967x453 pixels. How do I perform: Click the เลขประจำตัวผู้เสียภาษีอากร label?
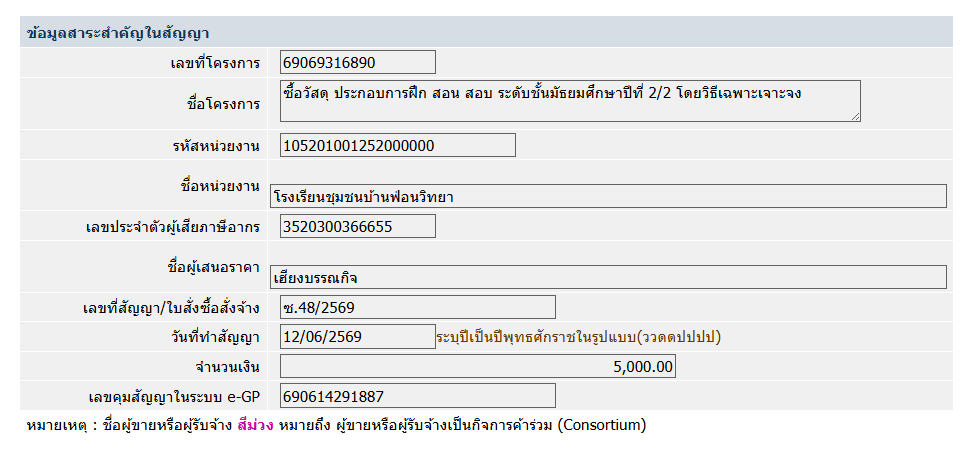(x=173, y=227)
